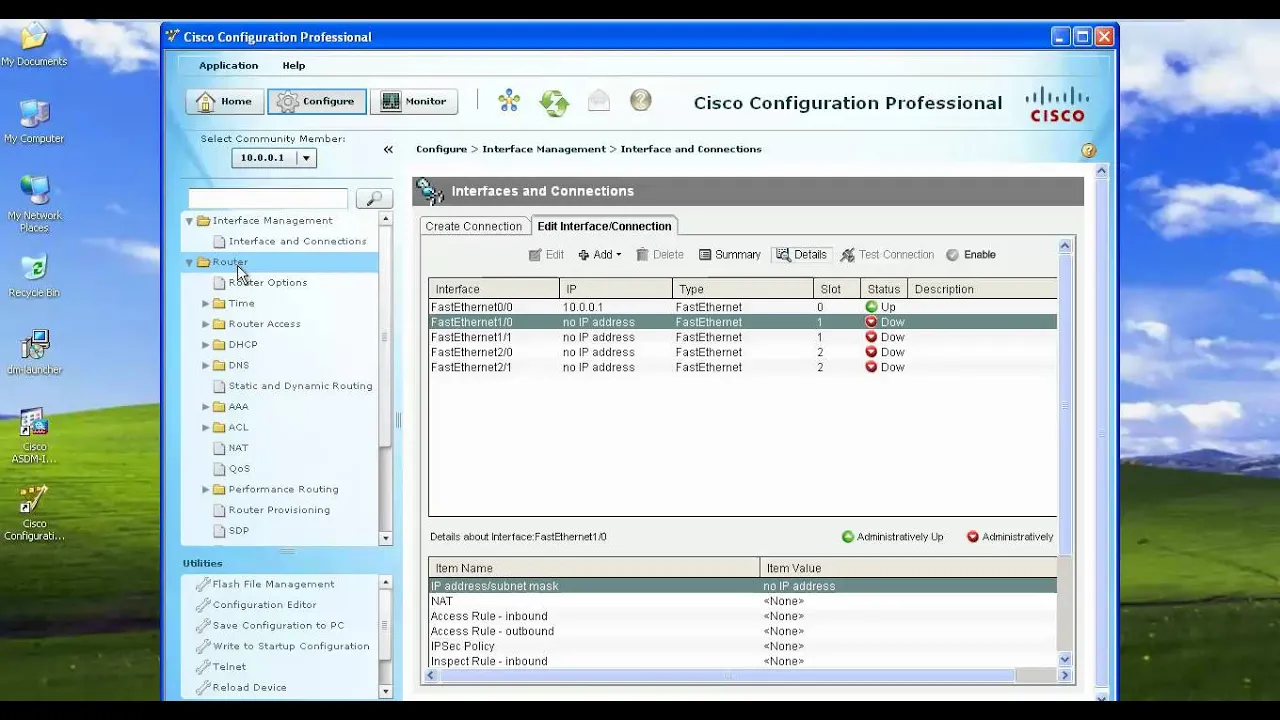The width and height of the screenshot is (1280, 720).
Task: Expand the Router Access folder
Action: pyautogui.click(x=206, y=324)
